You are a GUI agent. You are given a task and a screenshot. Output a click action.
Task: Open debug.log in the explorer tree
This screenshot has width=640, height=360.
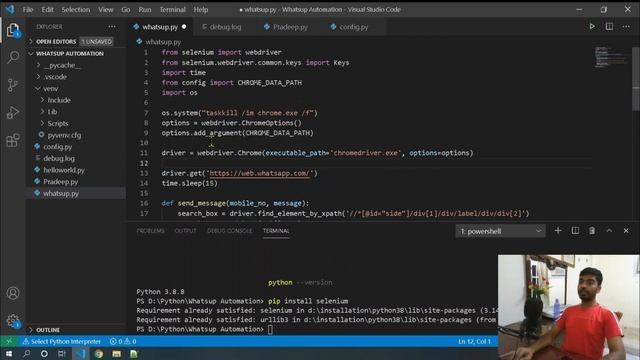pos(59,158)
